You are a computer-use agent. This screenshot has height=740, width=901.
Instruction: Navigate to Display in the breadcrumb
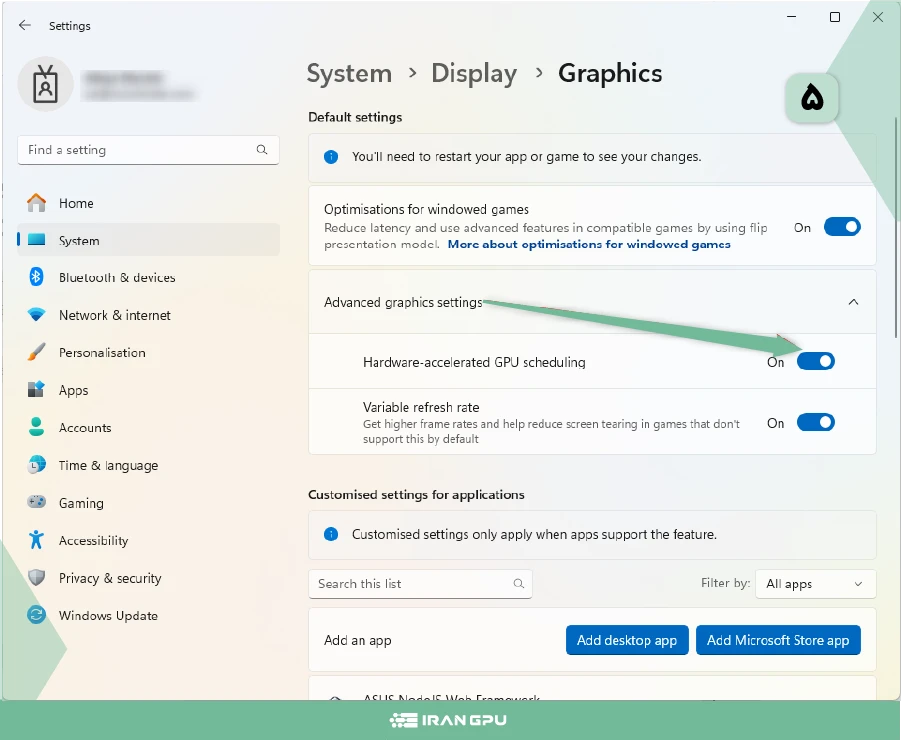(x=474, y=74)
